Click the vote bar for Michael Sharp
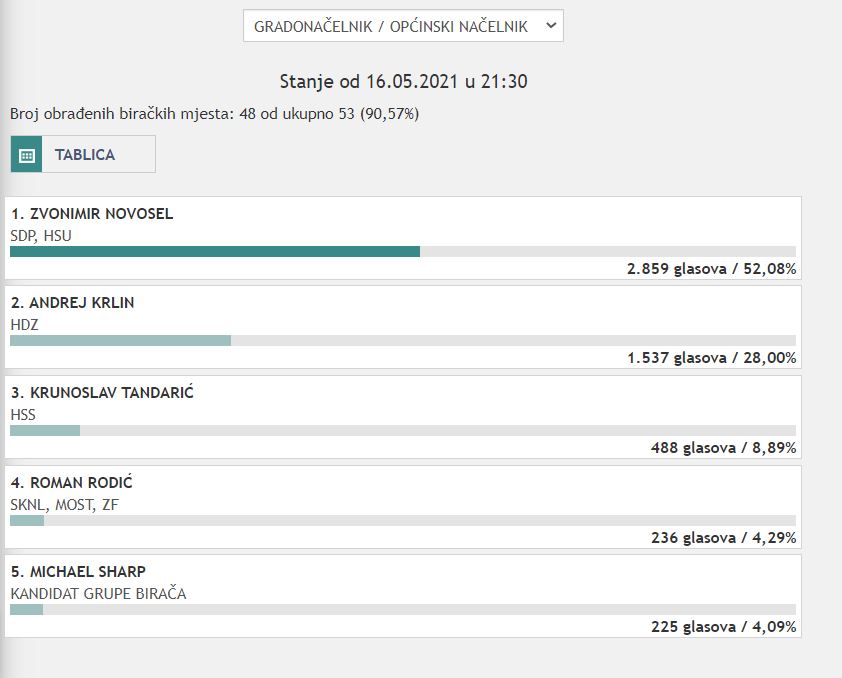The width and height of the screenshot is (842, 678). tap(26, 609)
